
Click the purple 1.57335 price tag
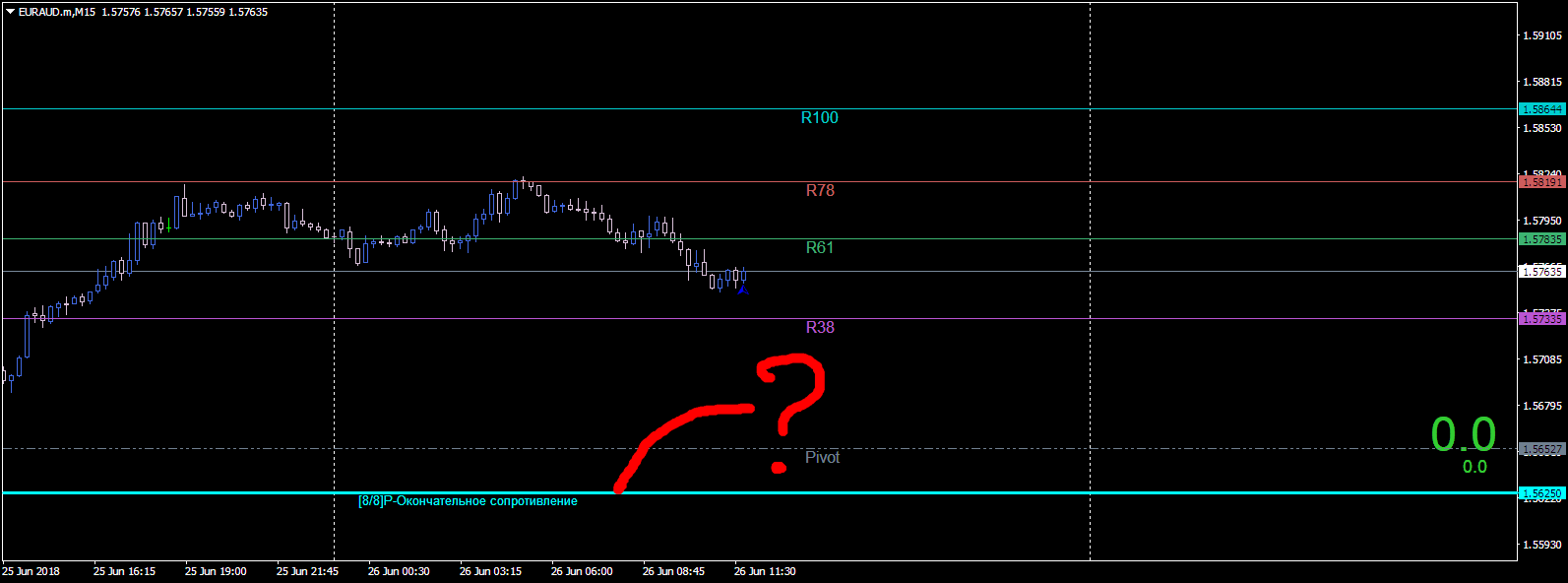click(1542, 319)
